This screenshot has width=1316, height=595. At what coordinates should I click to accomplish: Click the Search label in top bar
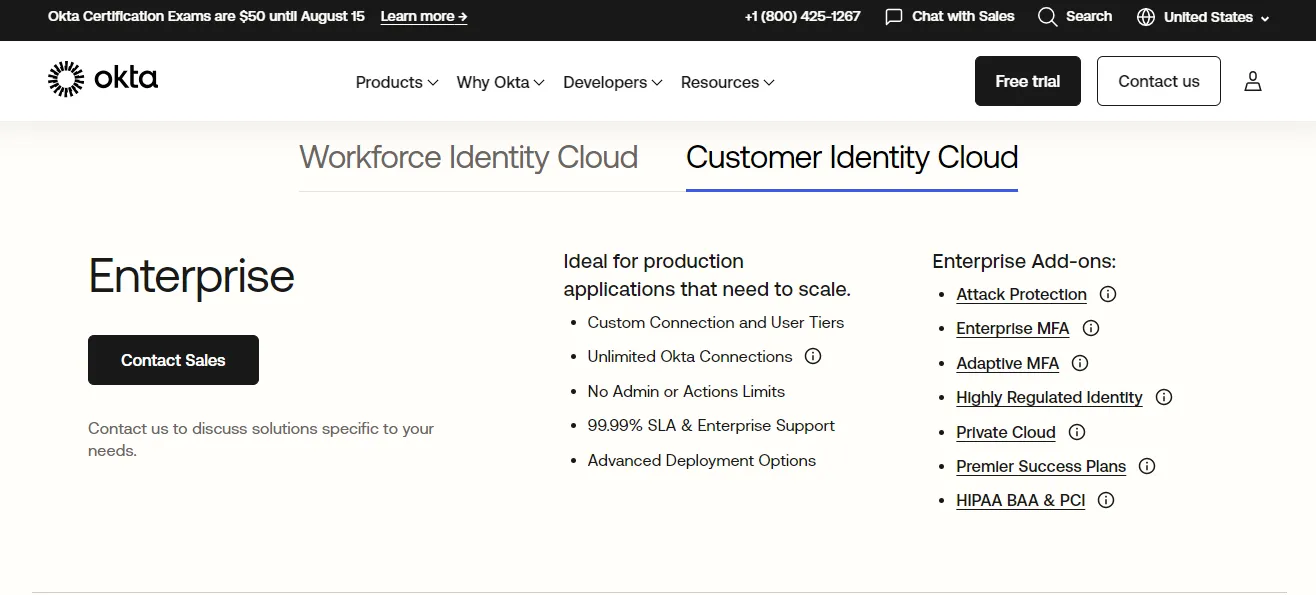(1089, 17)
